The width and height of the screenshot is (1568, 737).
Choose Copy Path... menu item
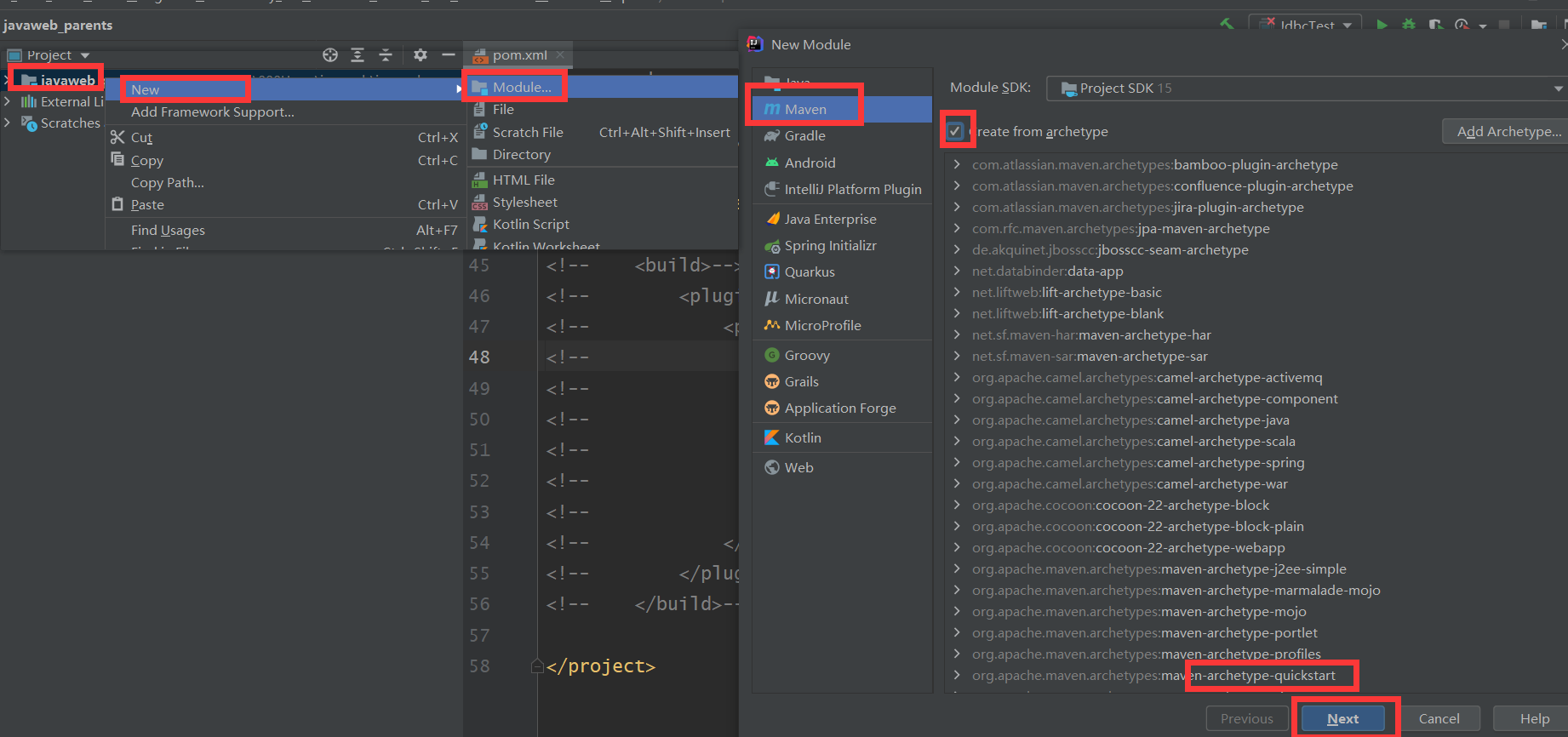(x=284, y=182)
